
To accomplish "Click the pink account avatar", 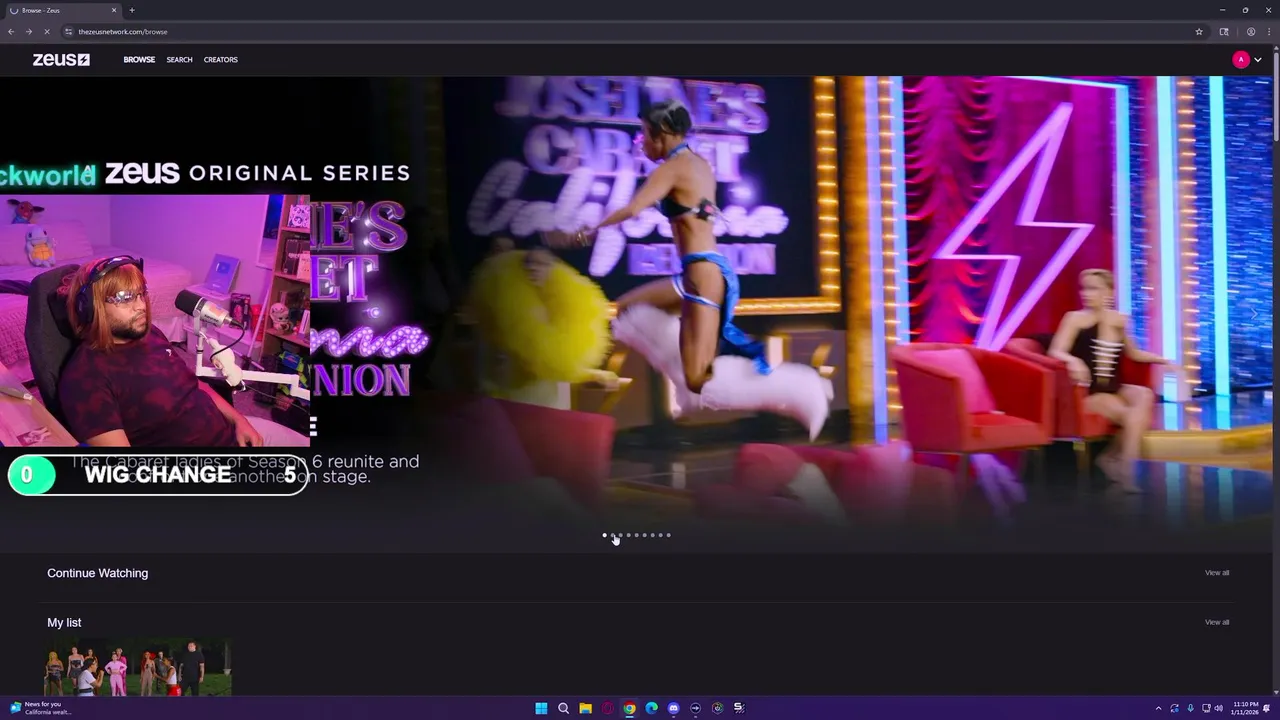I will (x=1241, y=60).
